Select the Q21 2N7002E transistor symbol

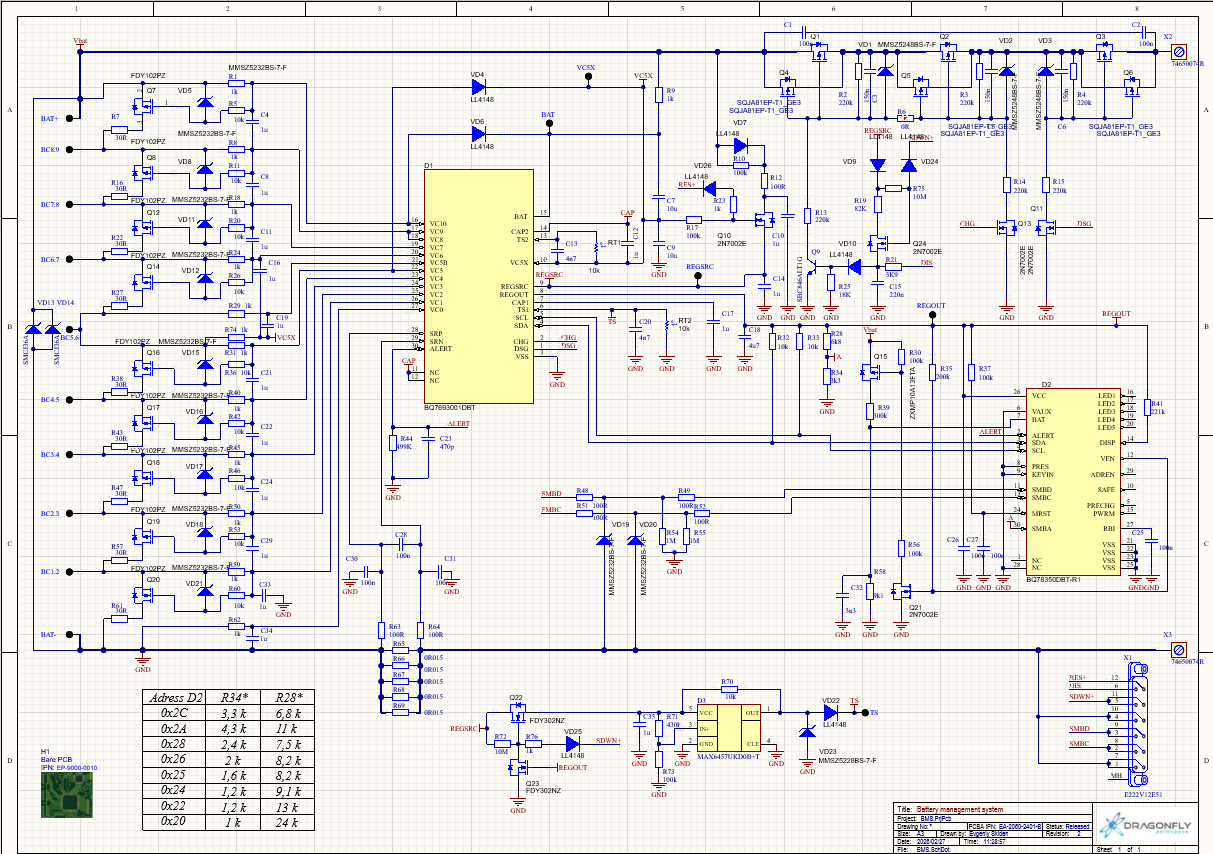pyautogui.click(x=901, y=592)
